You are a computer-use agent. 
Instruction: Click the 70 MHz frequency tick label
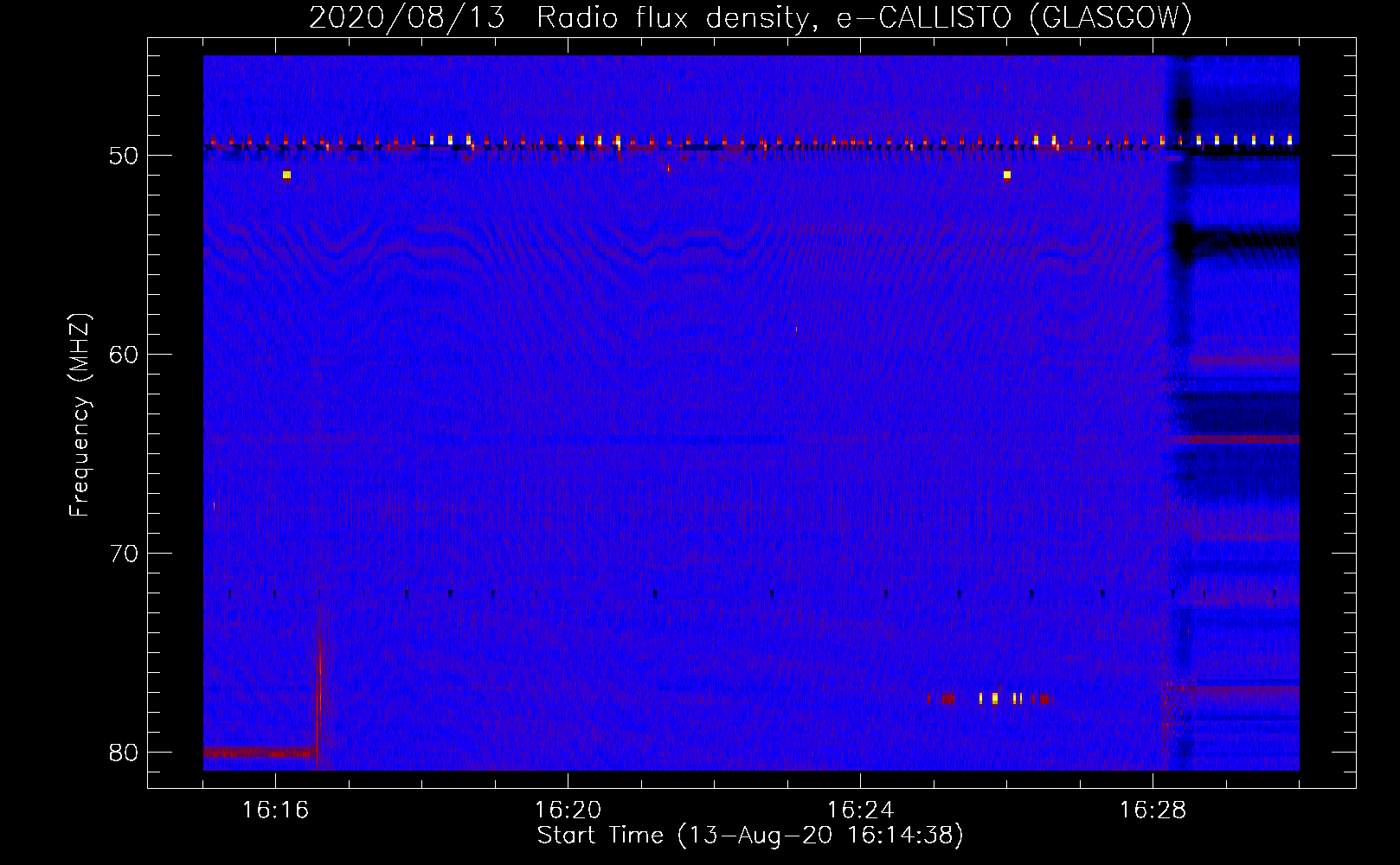(x=125, y=554)
